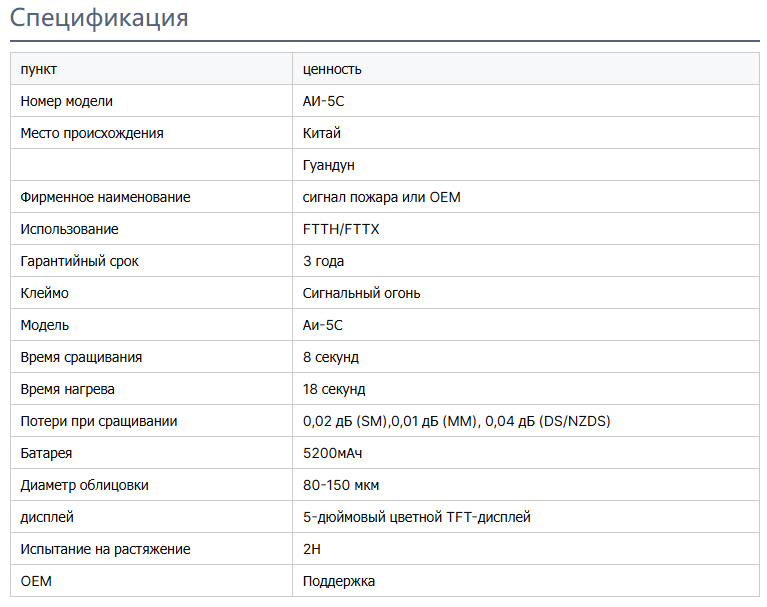767x607 pixels.
Task: Click the 'Поддержка' value
Action: [338, 581]
